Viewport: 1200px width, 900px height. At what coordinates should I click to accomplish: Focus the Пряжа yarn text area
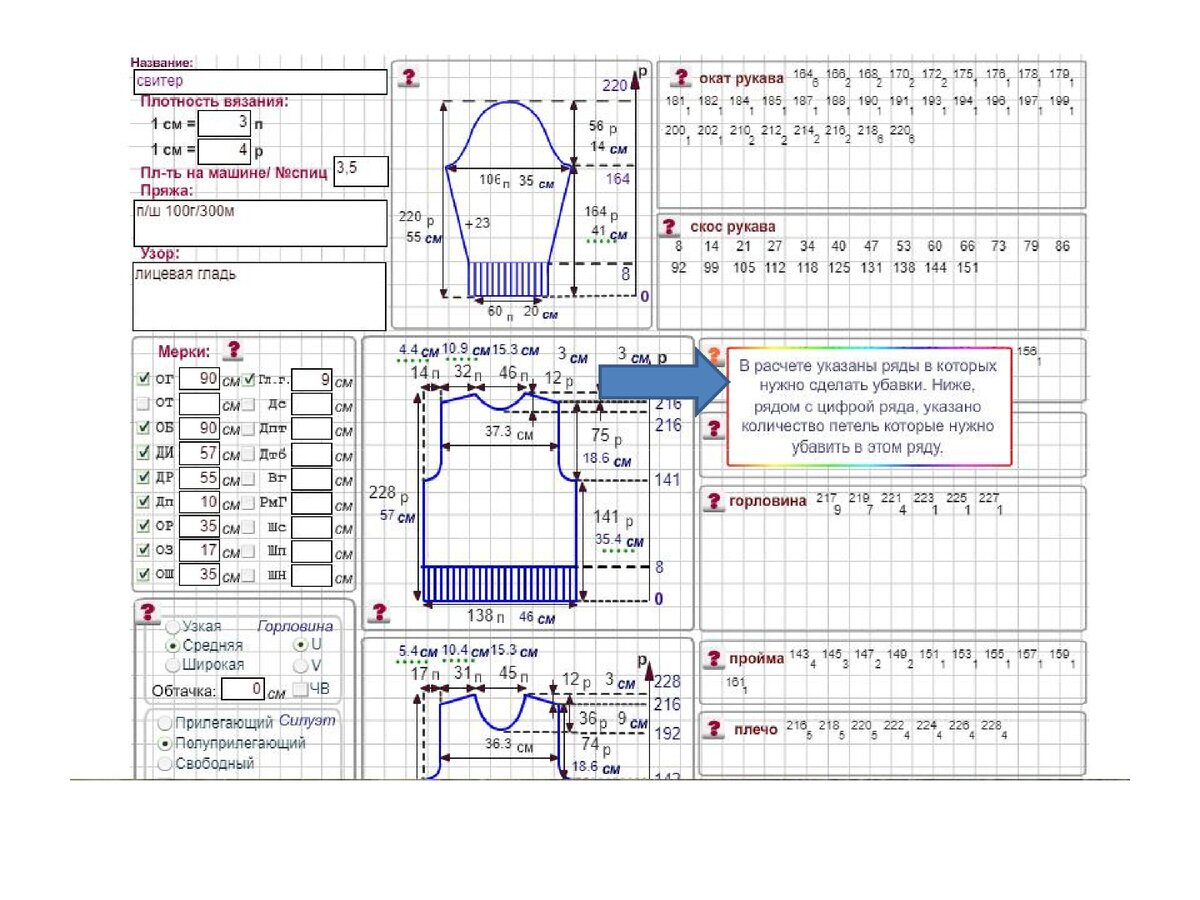(x=260, y=223)
